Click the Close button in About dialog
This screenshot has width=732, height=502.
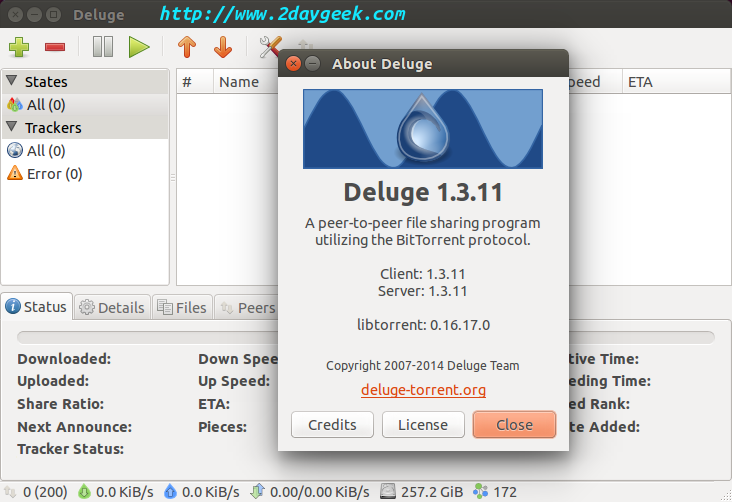pos(514,424)
